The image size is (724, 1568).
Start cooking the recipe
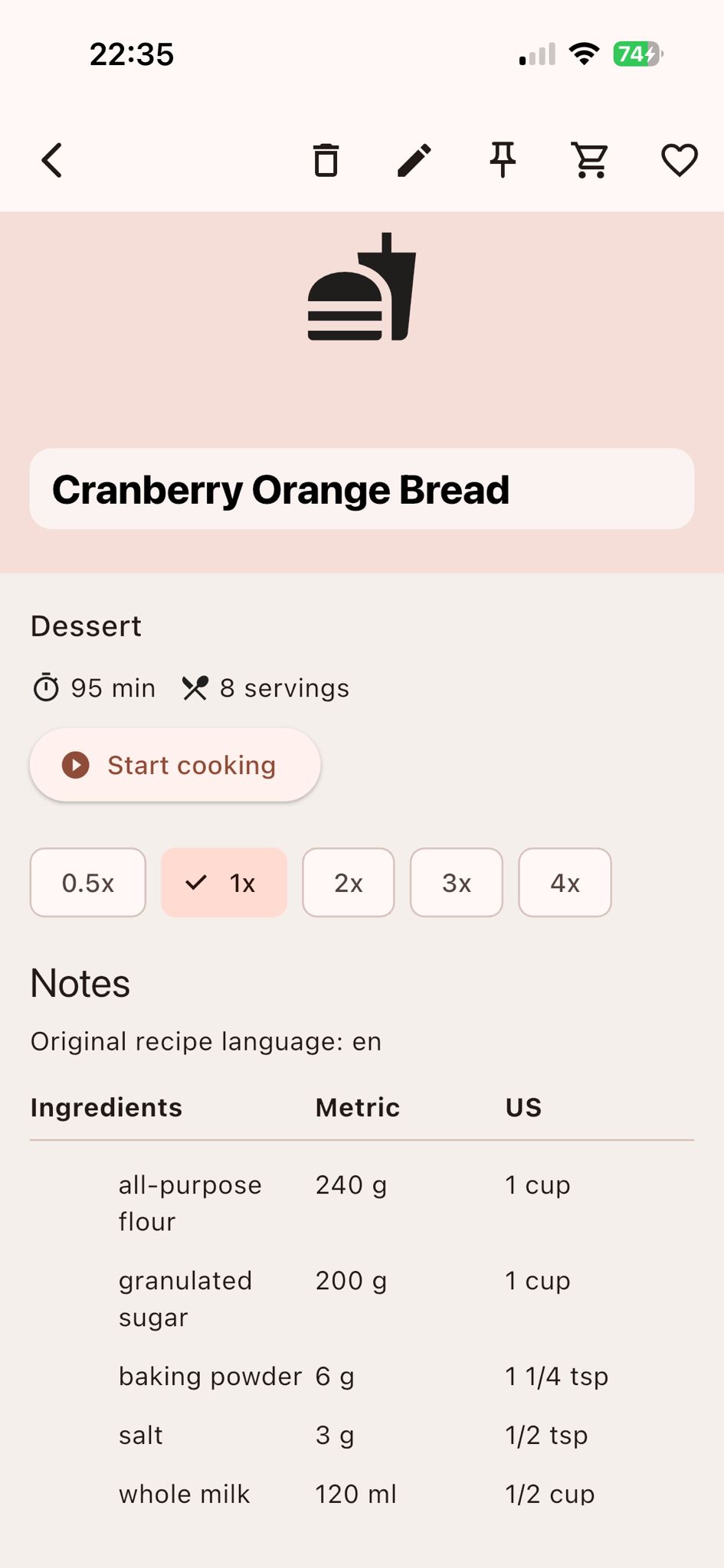click(175, 764)
